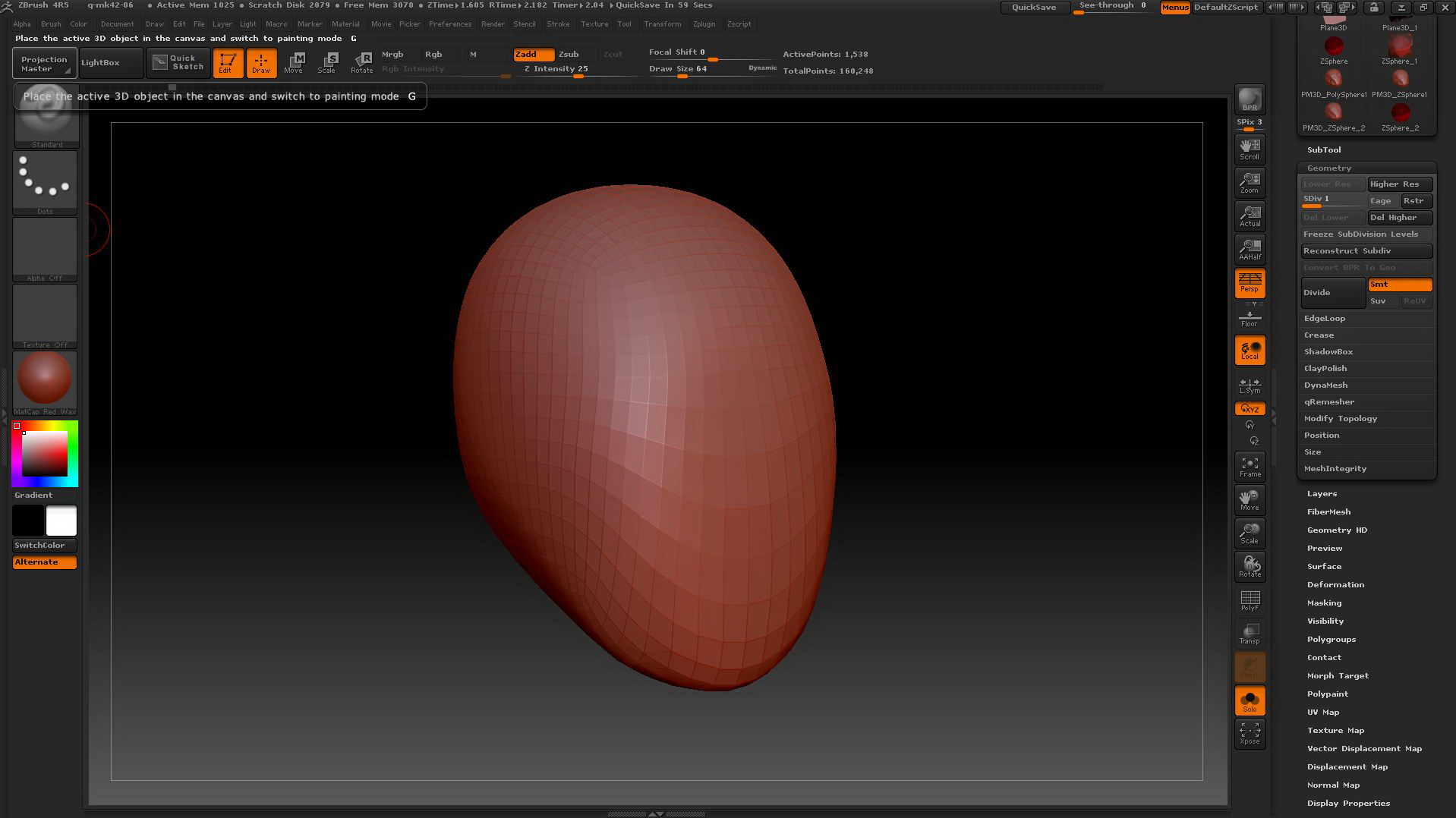
Task: Toggle Persp perspective mode off
Action: (x=1250, y=282)
